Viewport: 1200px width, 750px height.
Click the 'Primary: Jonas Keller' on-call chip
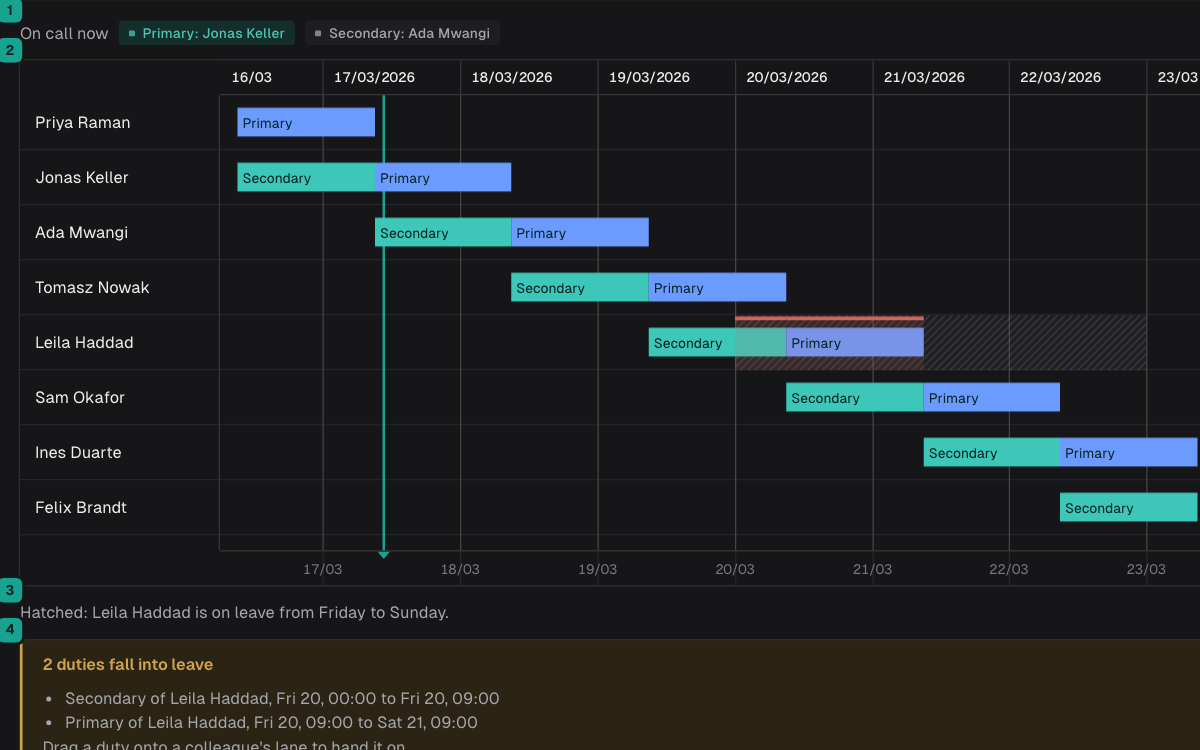(x=207, y=33)
